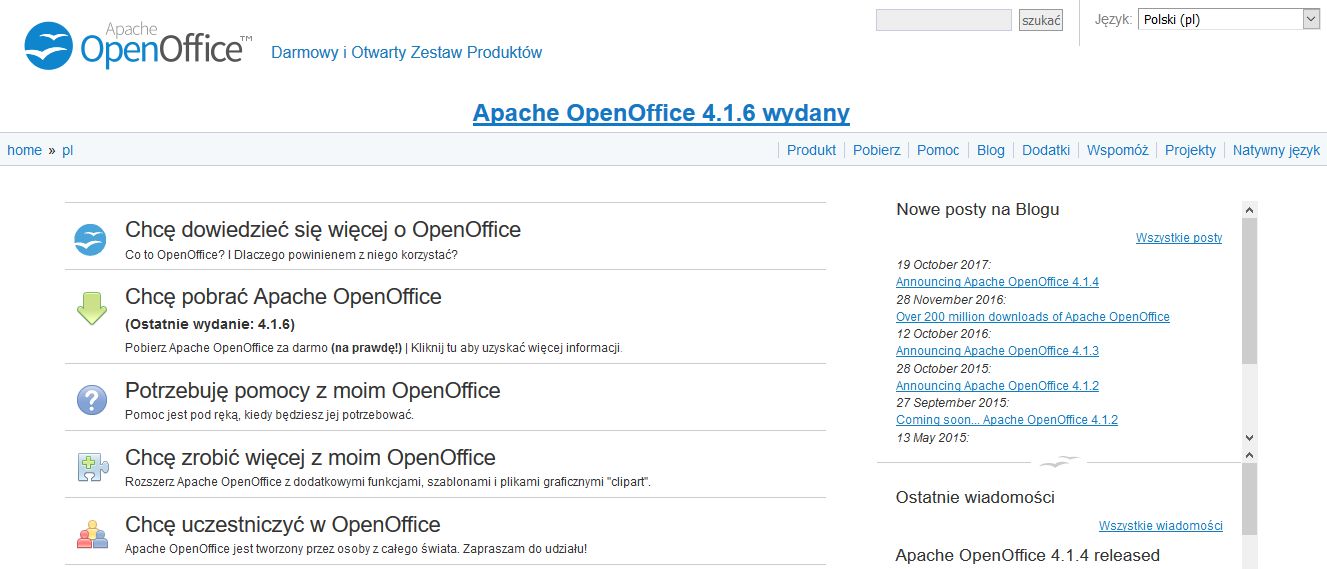The width and height of the screenshot is (1327, 569).
Task: Open Announcing Apache OpenOffice 4.1.3 post
Action: 997,351
